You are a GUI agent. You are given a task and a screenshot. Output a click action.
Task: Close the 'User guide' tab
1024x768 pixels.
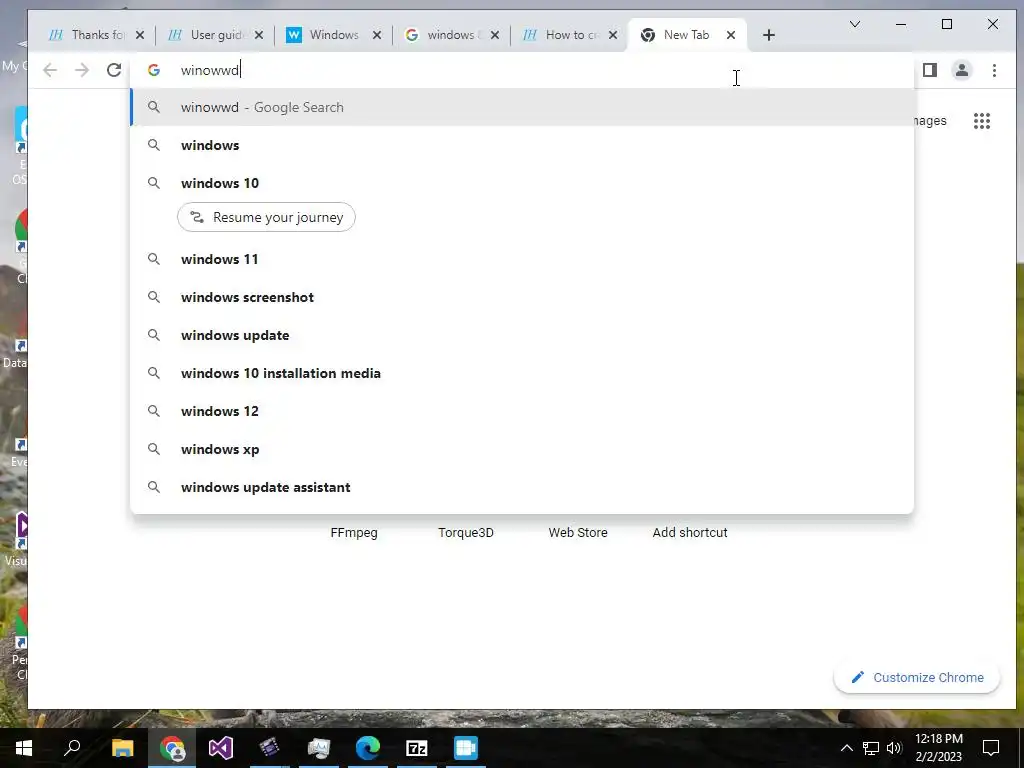click(259, 35)
